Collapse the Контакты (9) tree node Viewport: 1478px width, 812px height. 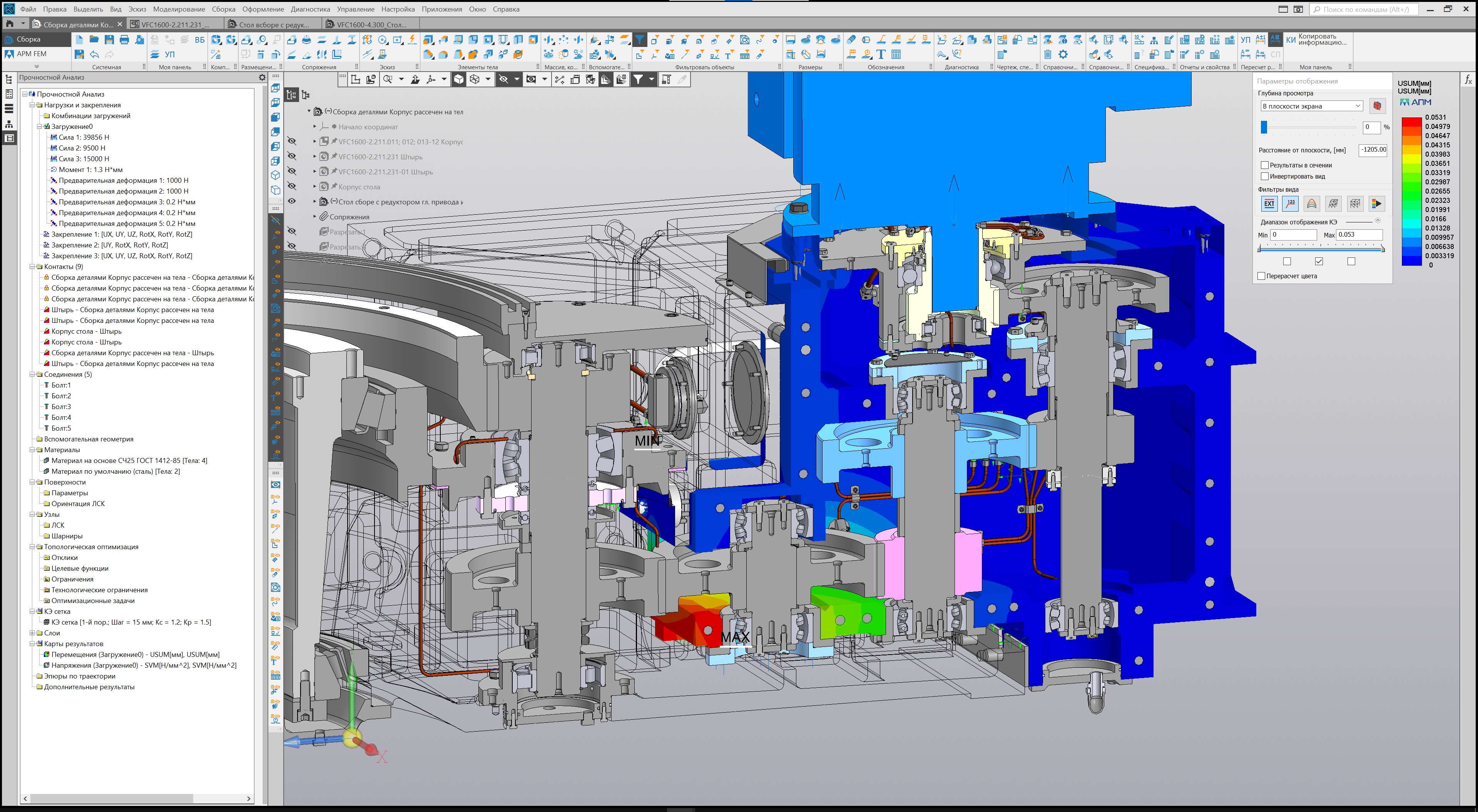(x=32, y=267)
